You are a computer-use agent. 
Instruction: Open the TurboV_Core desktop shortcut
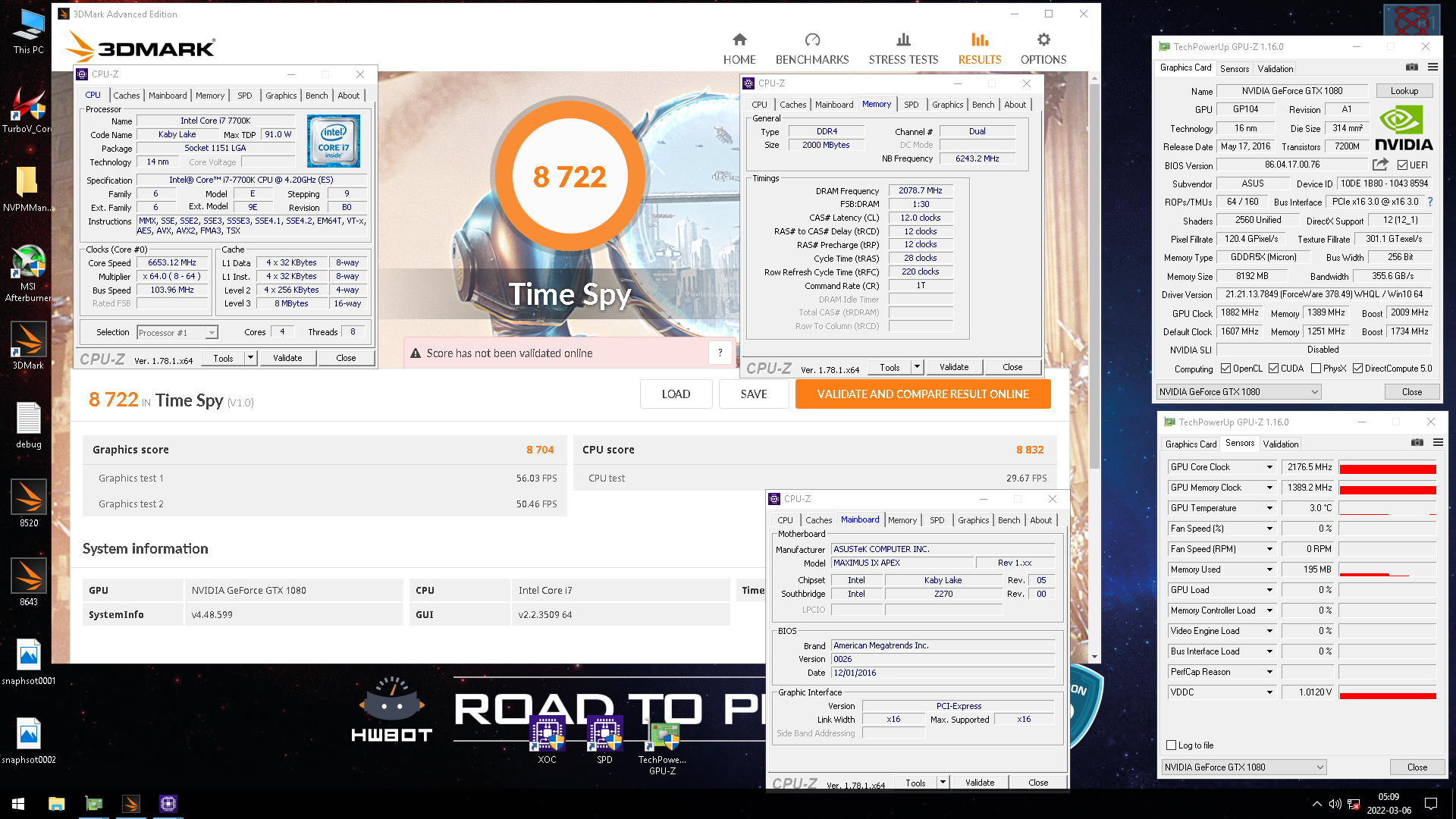[28, 111]
